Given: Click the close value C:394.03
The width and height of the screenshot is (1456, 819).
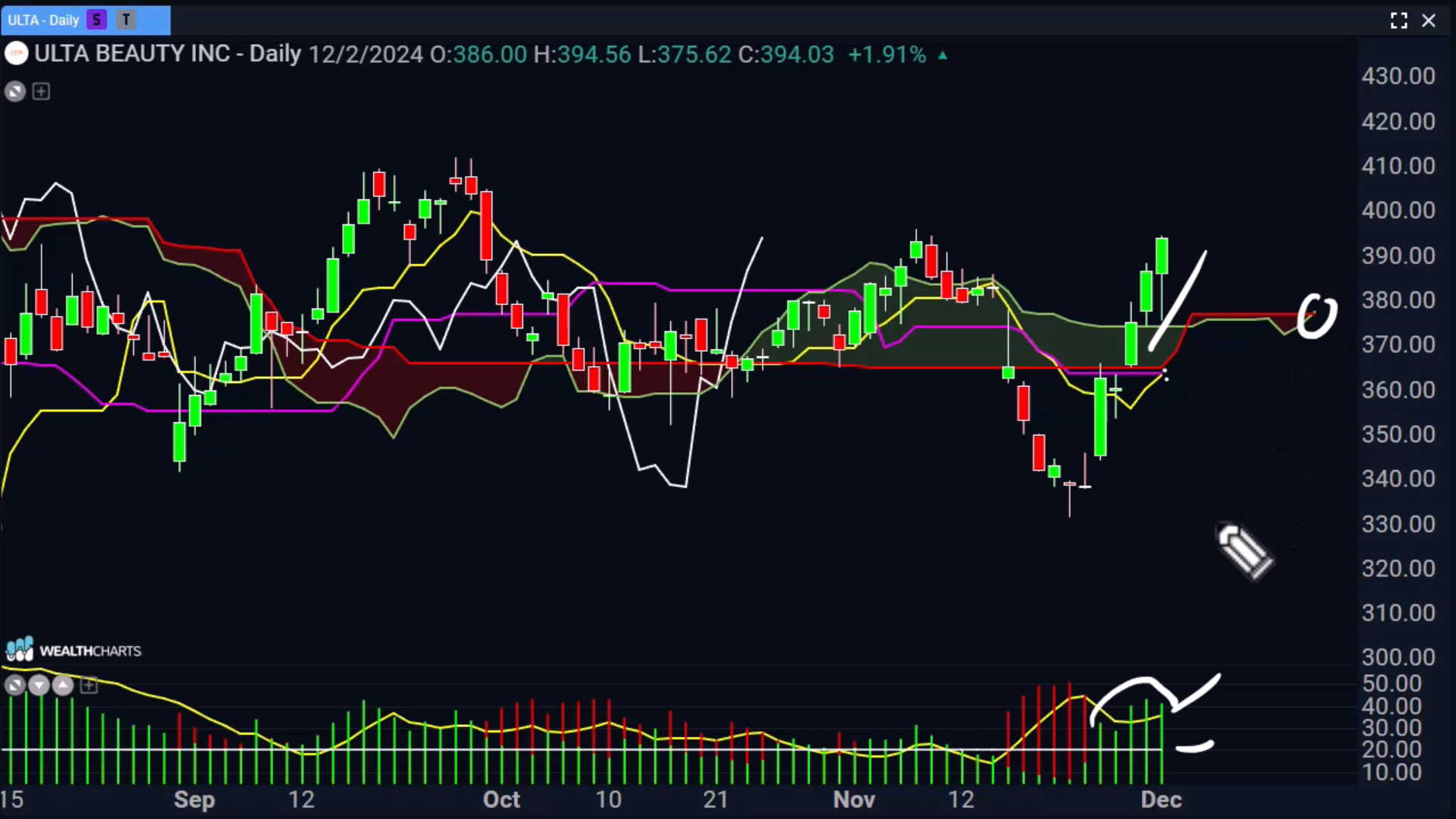Looking at the screenshot, I should (x=786, y=55).
